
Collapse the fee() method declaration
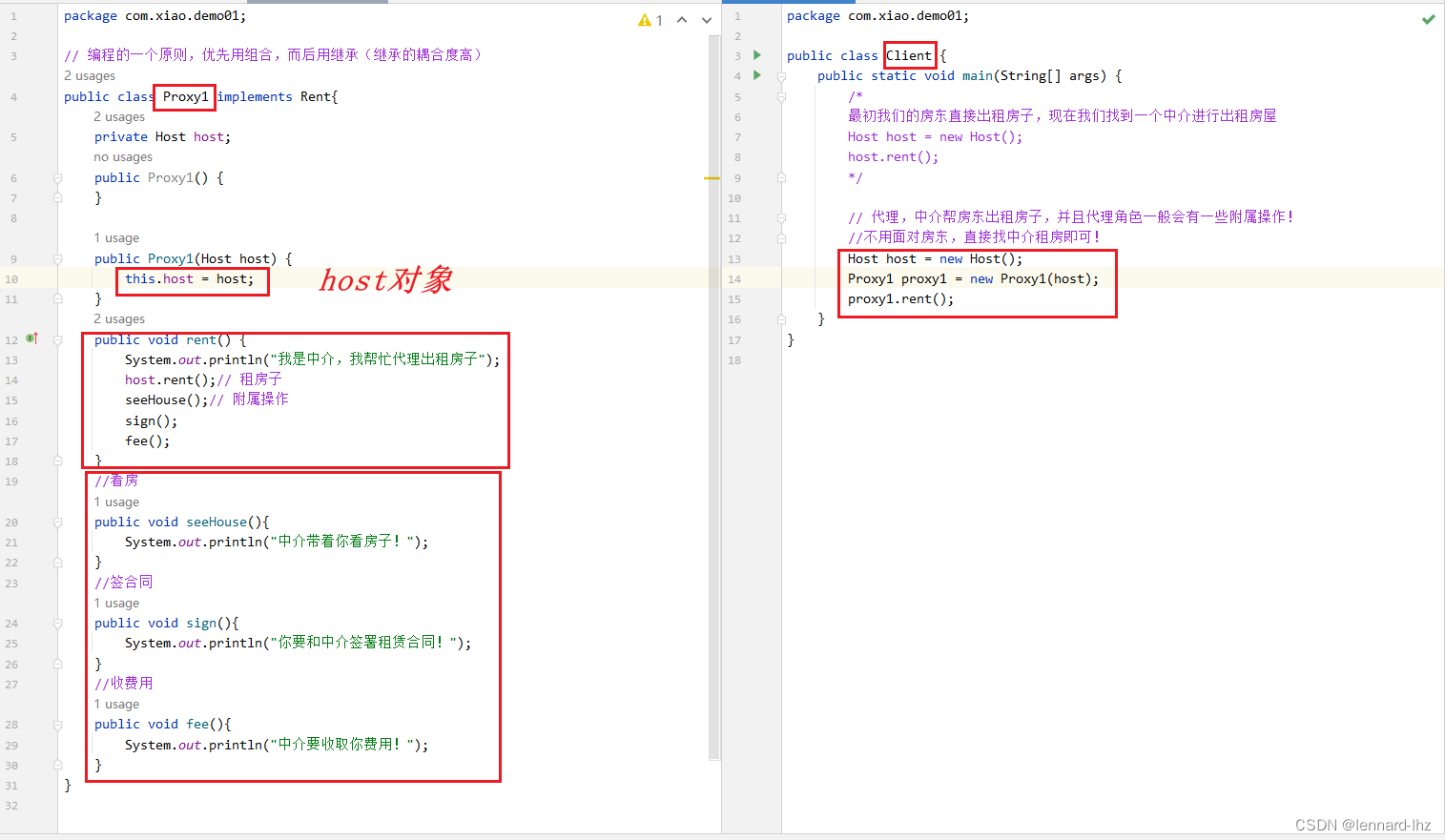click(58, 725)
